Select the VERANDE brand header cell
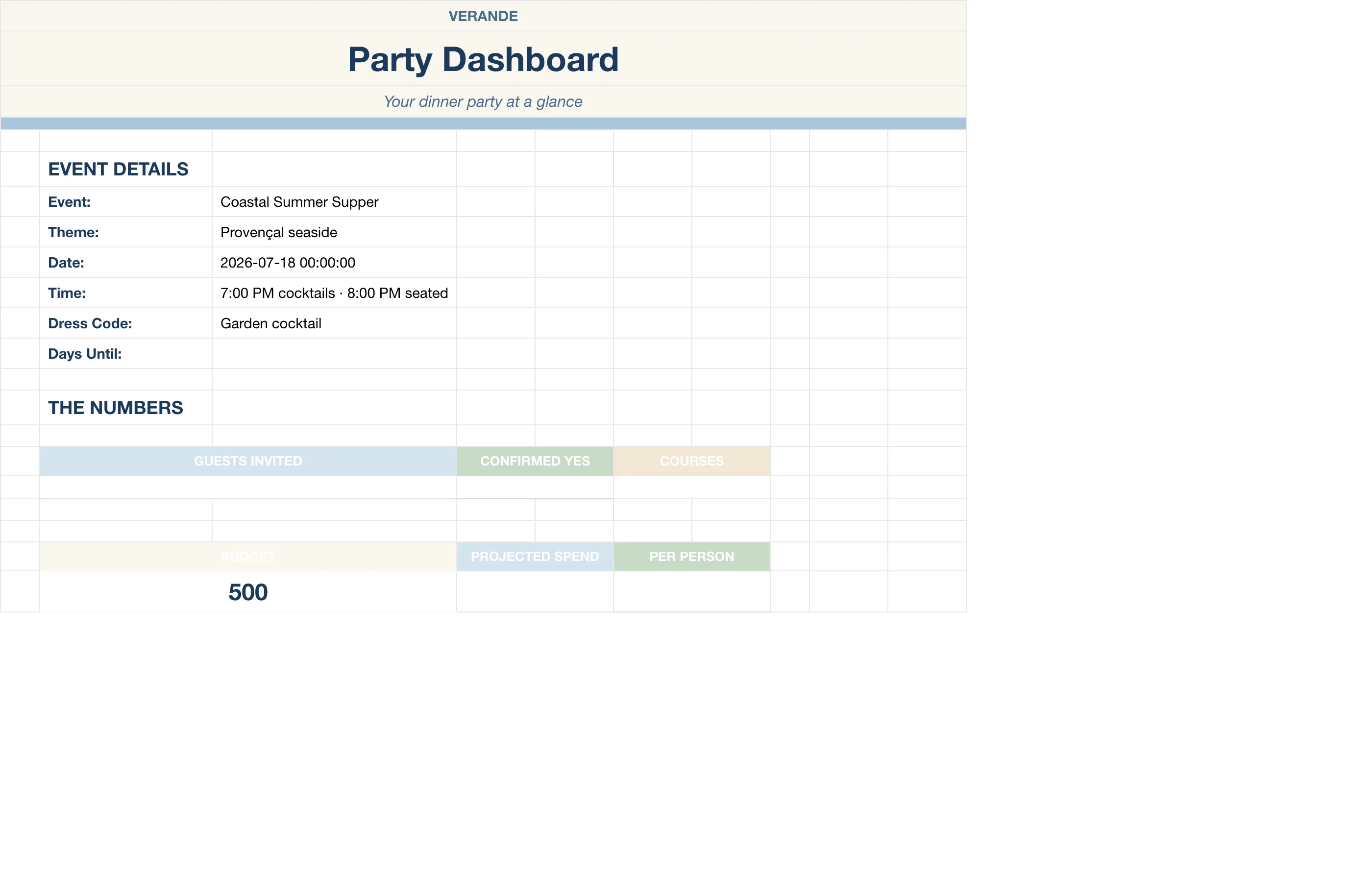The height and width of the screenshot is (882, 1372). point(483,16)
